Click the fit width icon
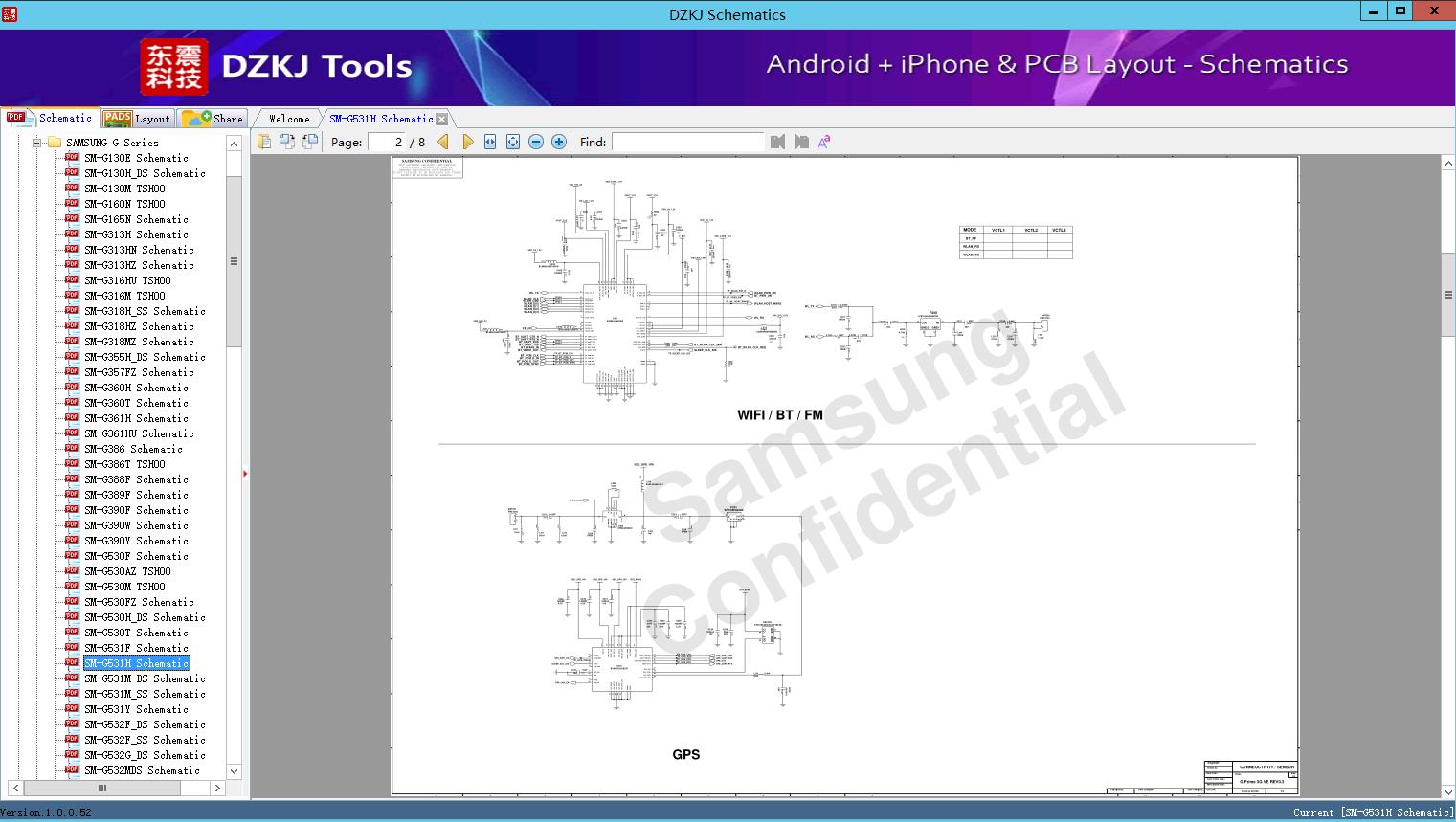 tap(490, 142)
